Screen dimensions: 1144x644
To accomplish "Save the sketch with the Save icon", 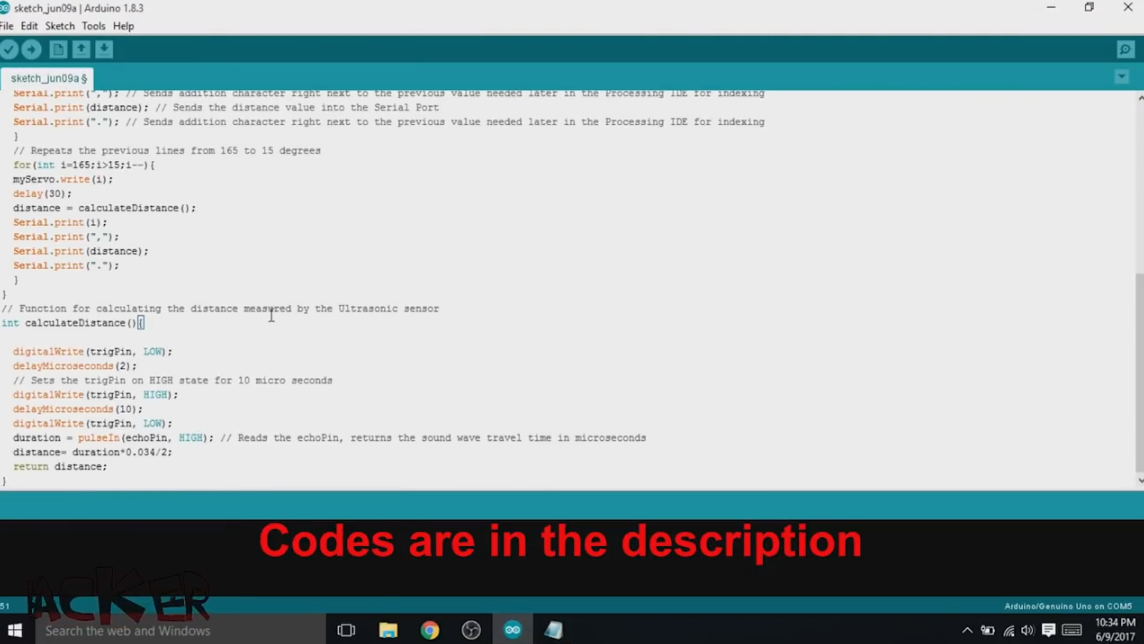I will click(104, 49).
